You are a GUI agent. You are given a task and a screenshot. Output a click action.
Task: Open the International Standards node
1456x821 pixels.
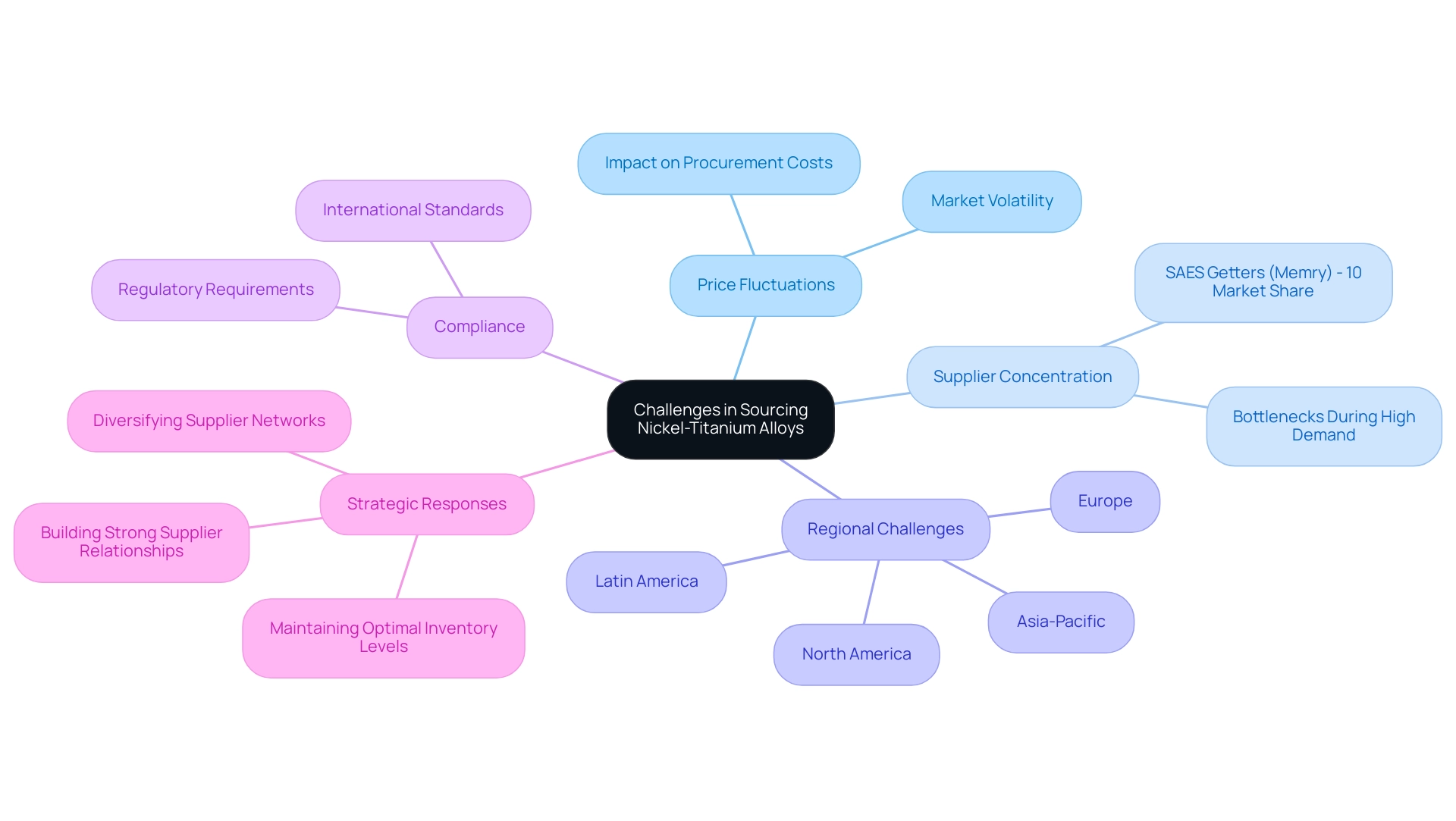point(414,208)
